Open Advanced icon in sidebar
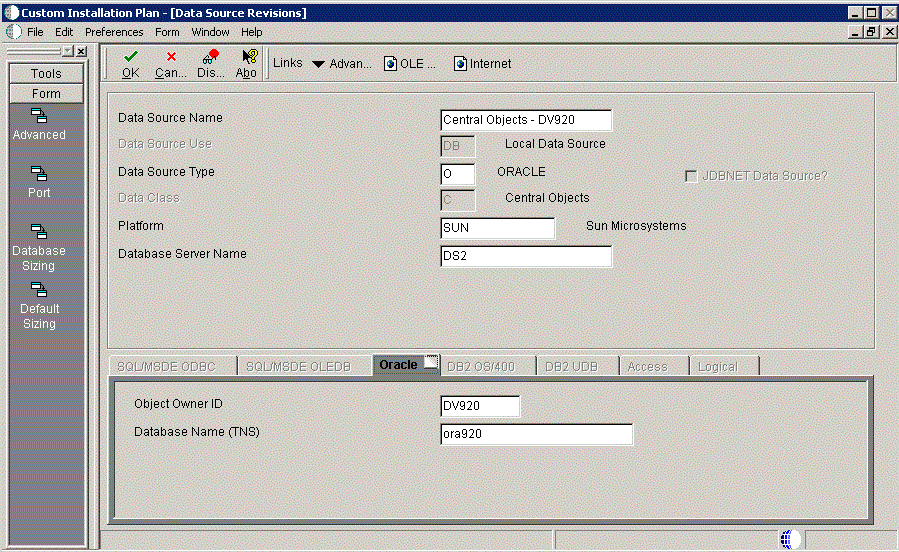 tap(39, 116)
